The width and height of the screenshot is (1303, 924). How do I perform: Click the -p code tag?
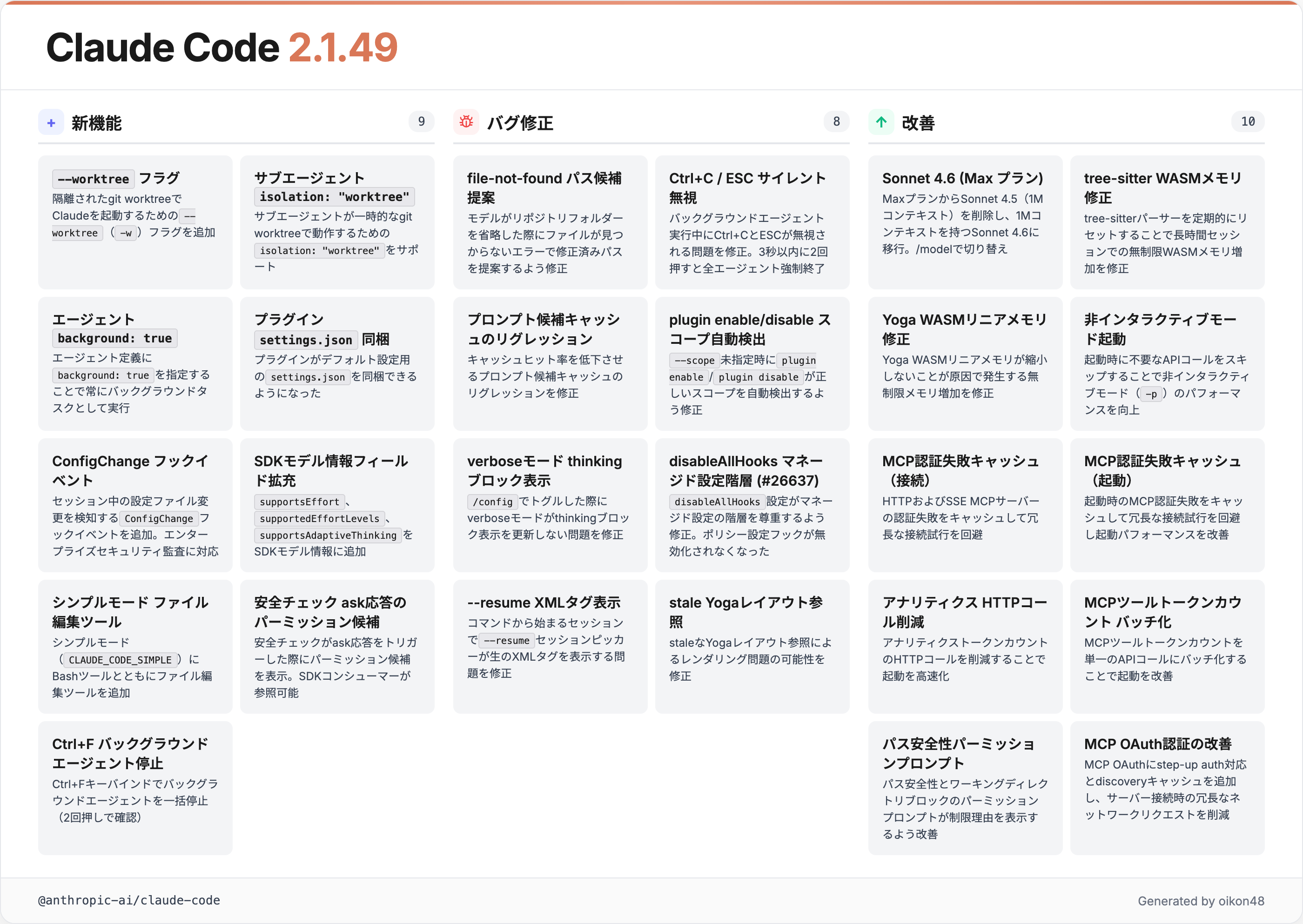click(1151, 394)
